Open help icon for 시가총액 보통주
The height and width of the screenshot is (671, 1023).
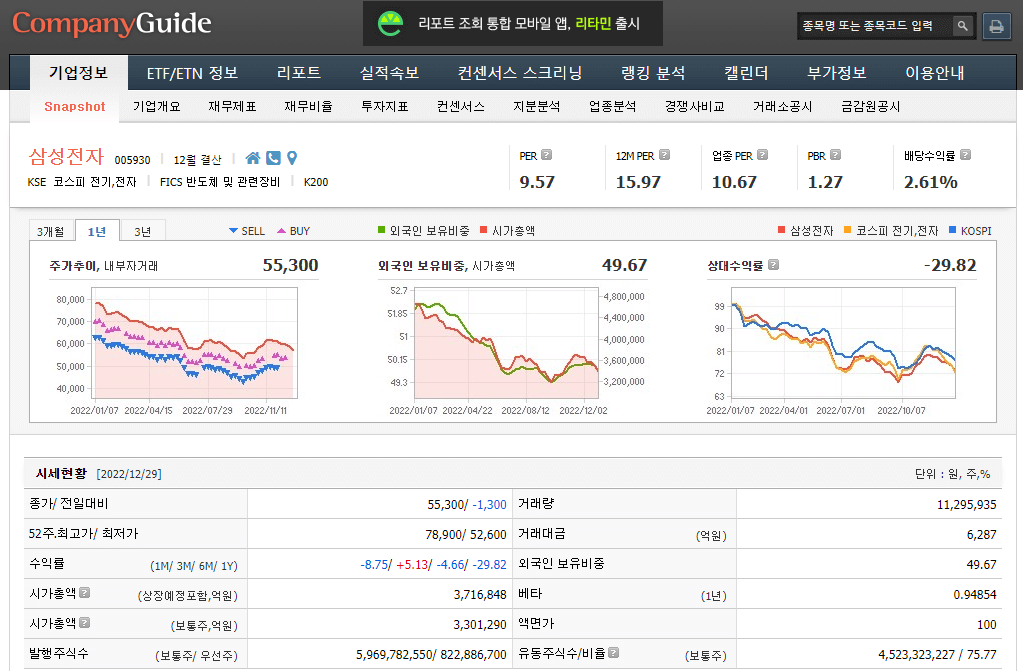point(84,622)
